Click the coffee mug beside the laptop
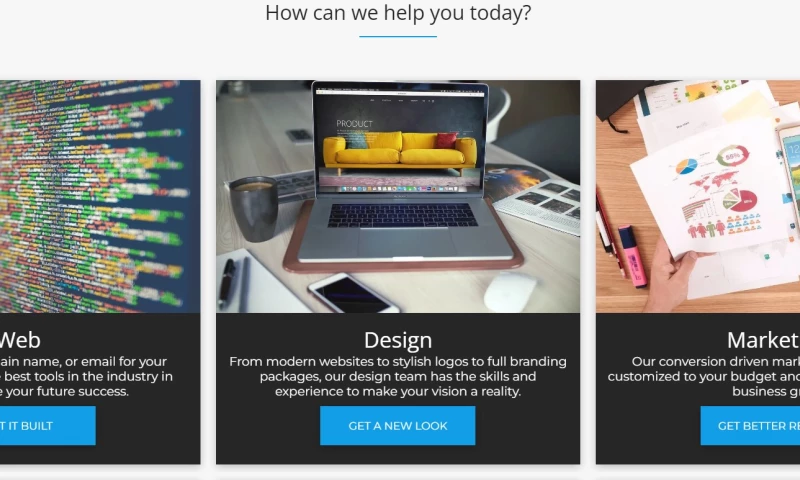Viewport: 800px width, 480px height. (x=254, y=208)
